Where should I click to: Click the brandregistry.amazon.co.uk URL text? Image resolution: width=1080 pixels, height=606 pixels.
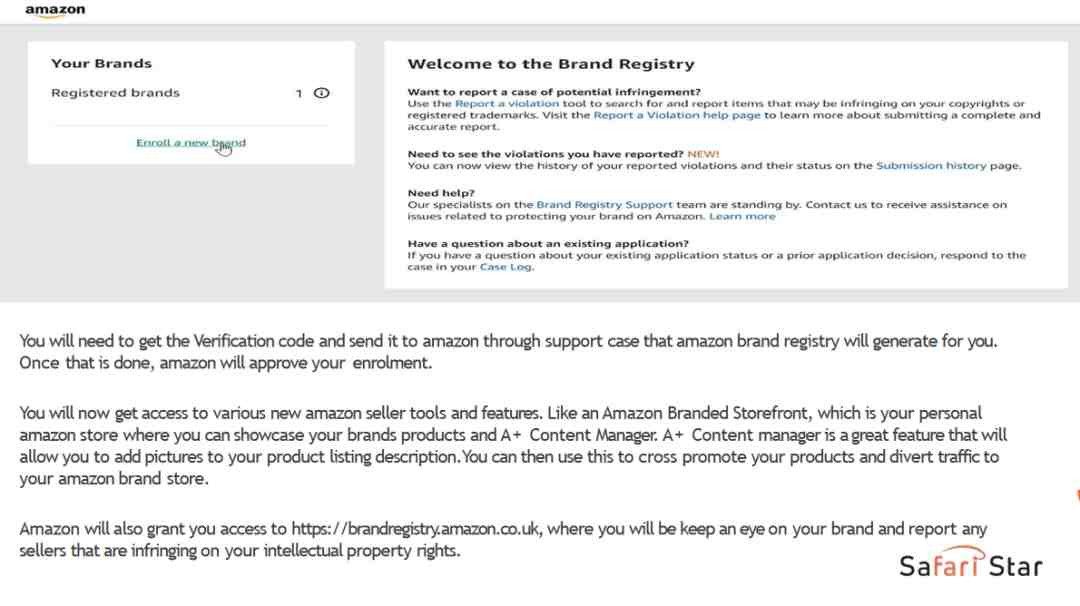coord(415,529)
